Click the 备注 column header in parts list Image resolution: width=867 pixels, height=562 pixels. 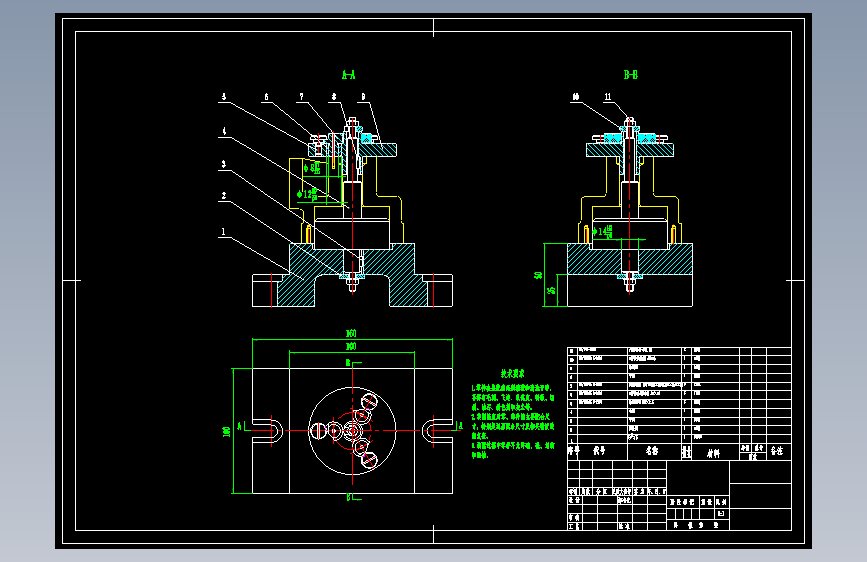[777, 451]
